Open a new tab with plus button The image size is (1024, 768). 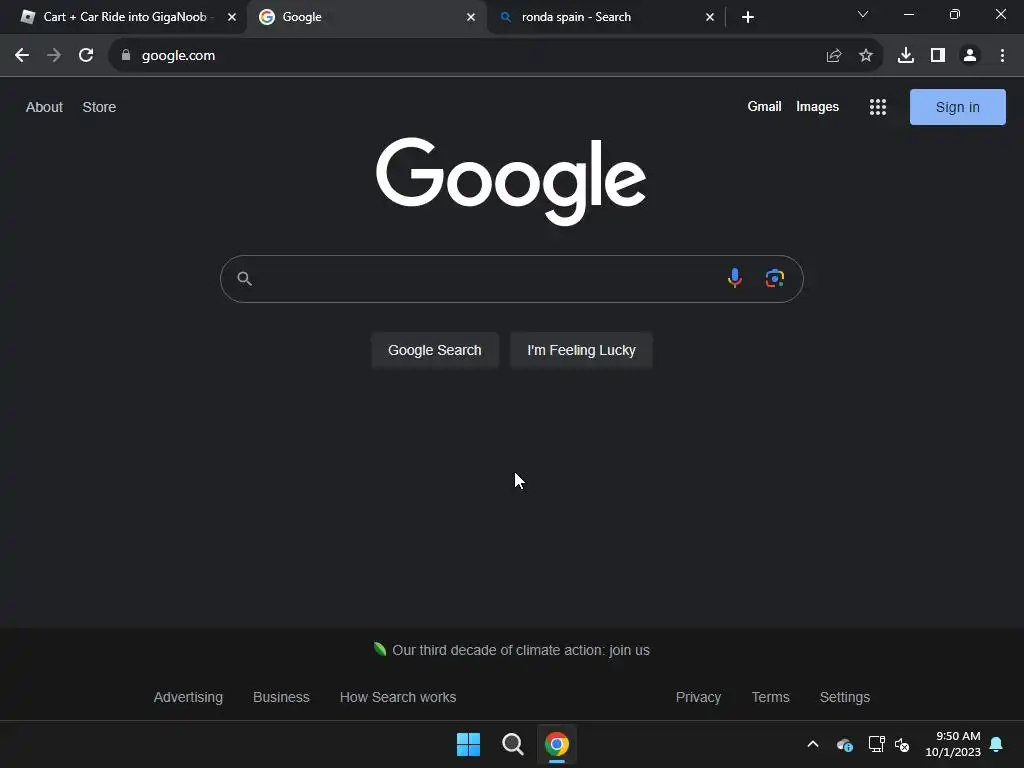(748, 17)
